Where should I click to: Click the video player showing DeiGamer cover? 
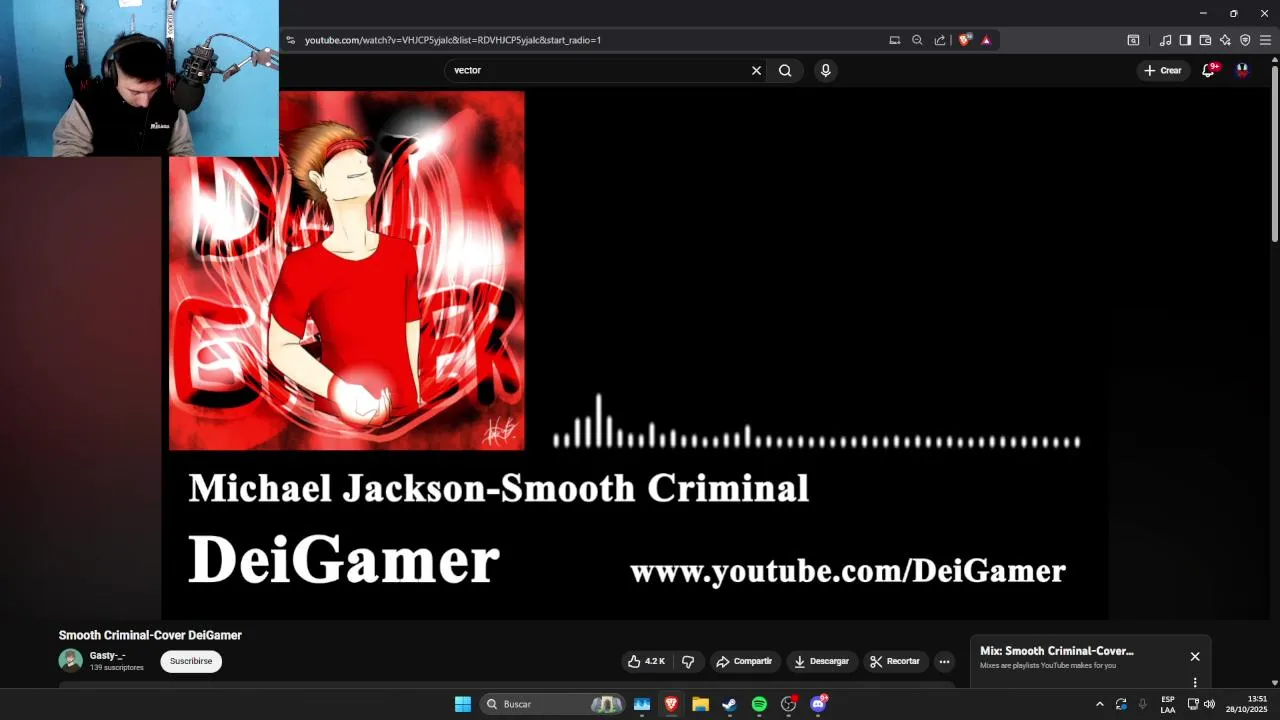click(x=635, y=355)
